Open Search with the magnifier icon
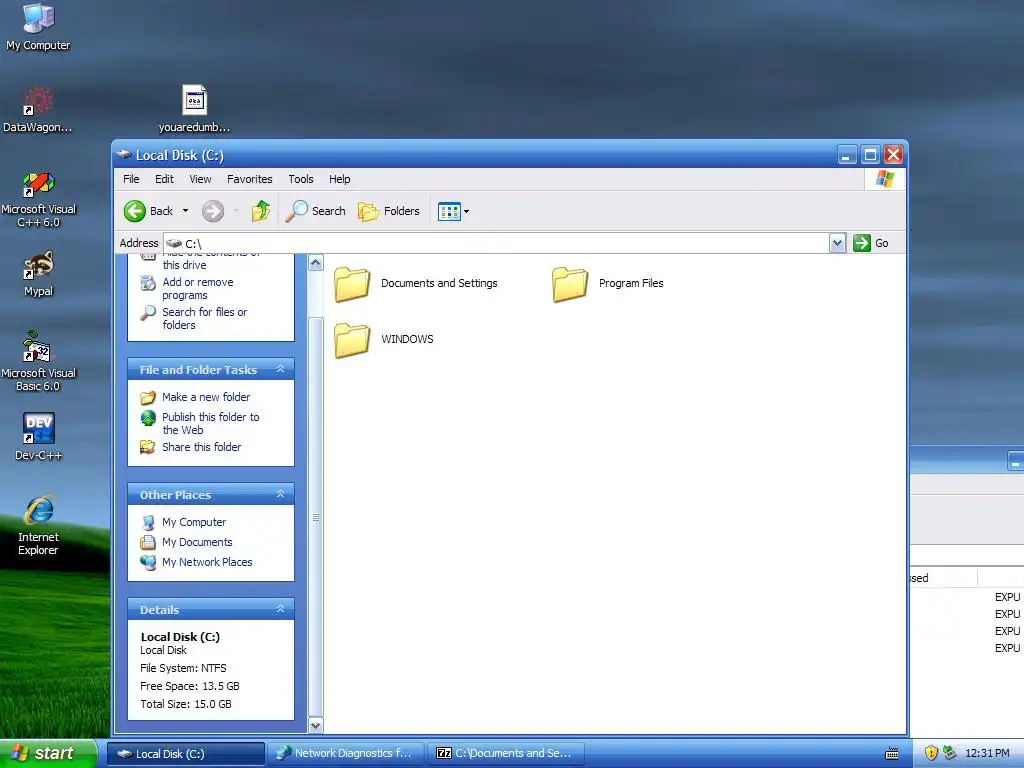The width and height of the screenshot is (1024, 768). point(315,211)
